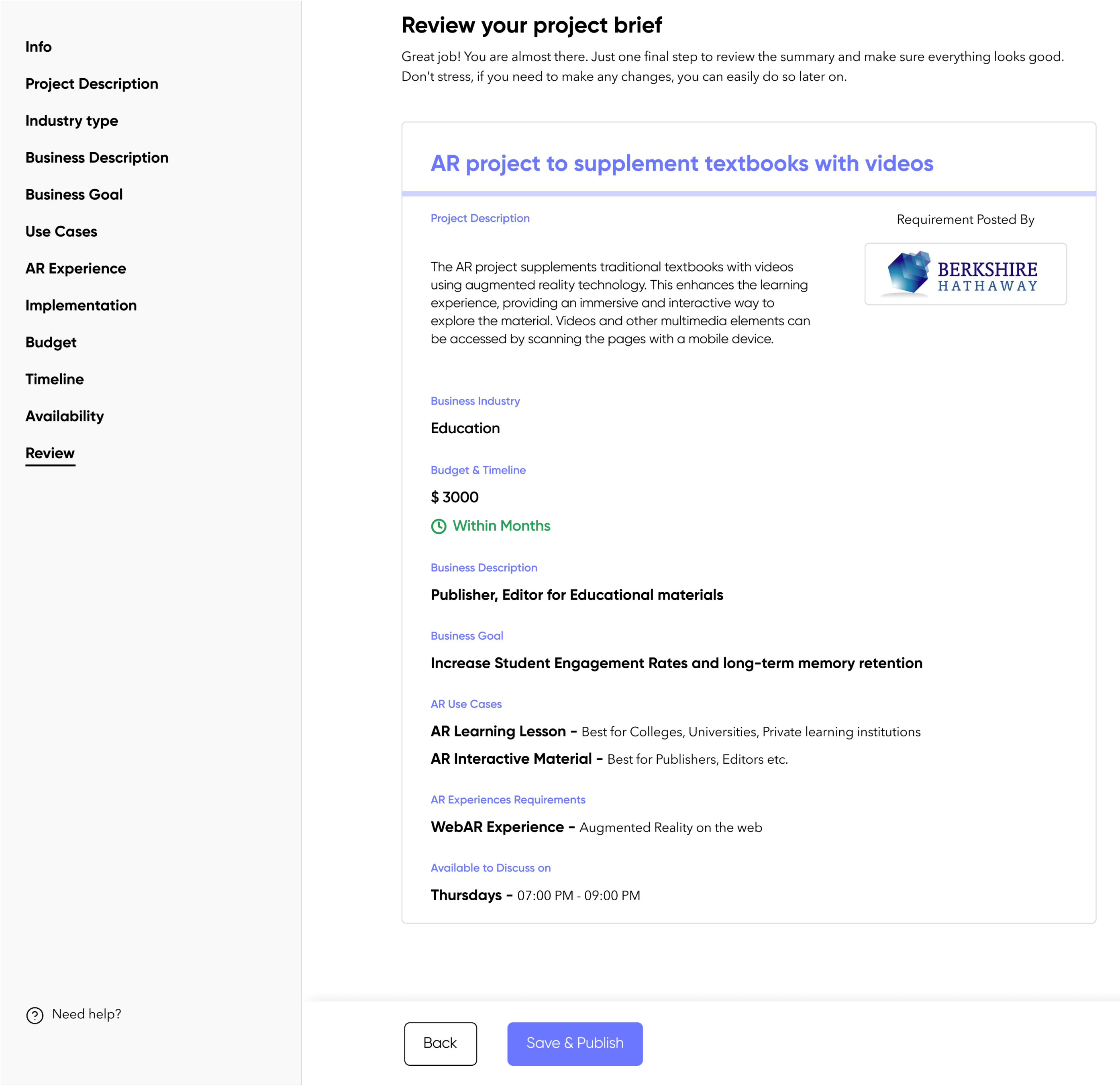The image size is (1120, 1085).
Task: Toggle the Industry type sidebar item
Action: point(72,120)
